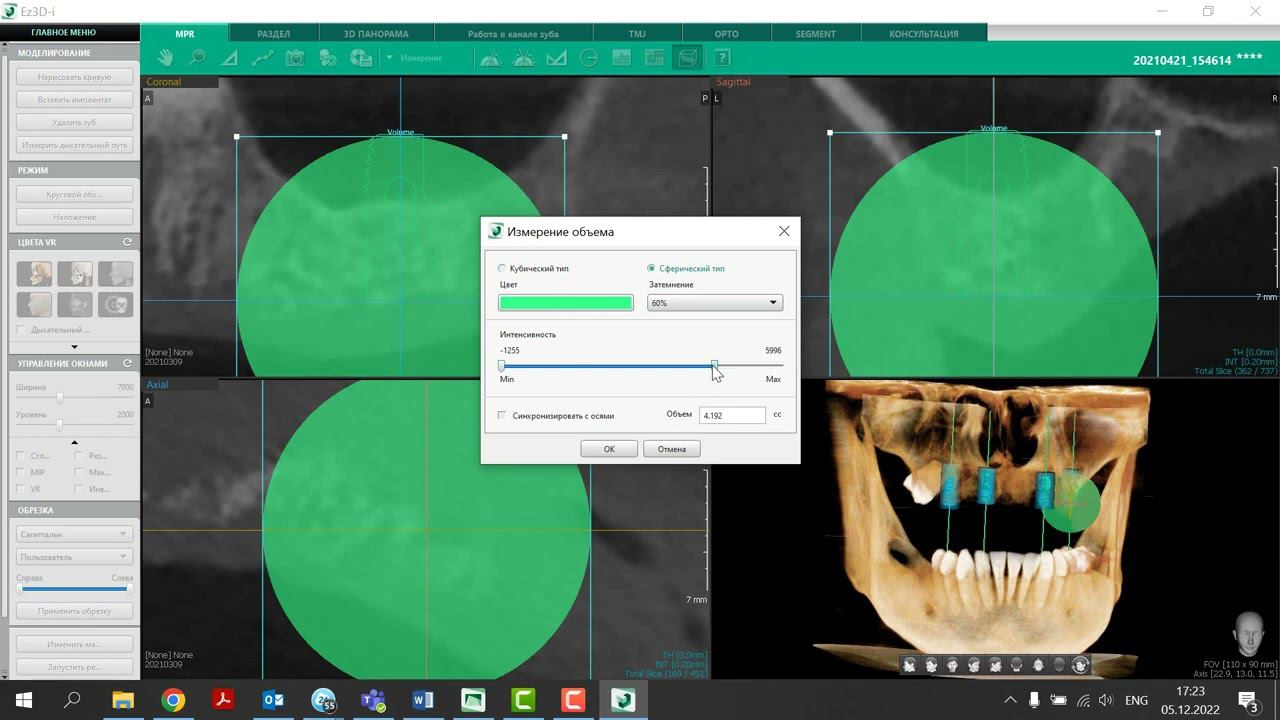Image resolution: width=1280 pixels, height=720 pixels.
Task: Click the ENG language indicator
Action: click(1137, 700)
